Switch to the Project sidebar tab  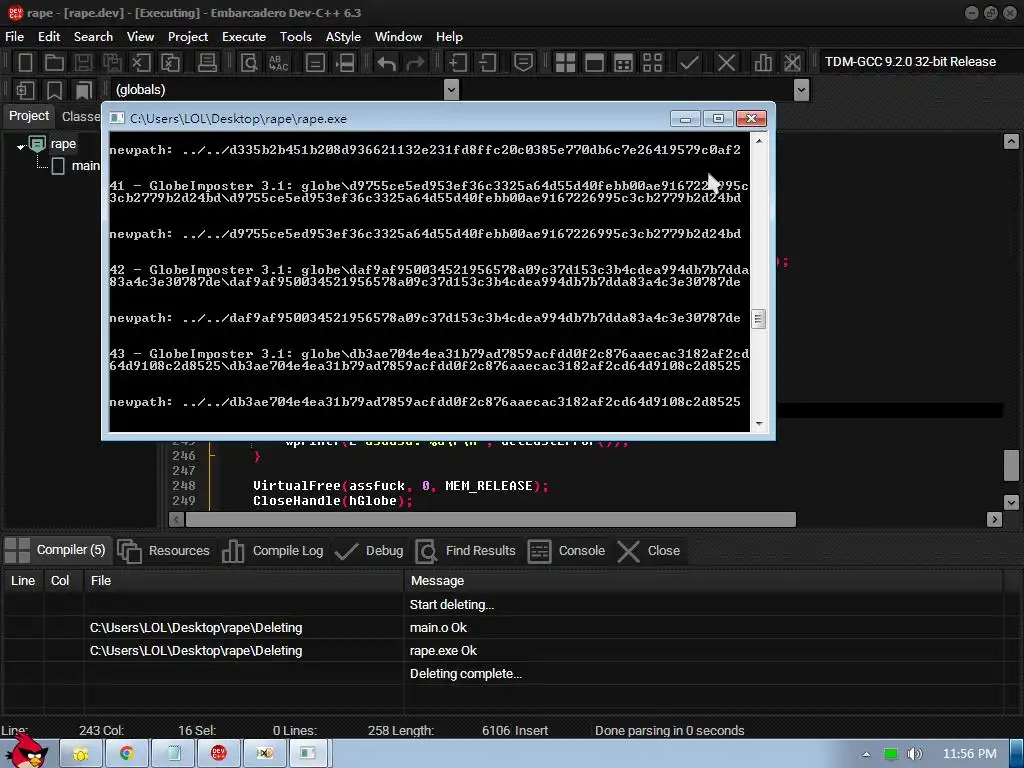(29, 116)
